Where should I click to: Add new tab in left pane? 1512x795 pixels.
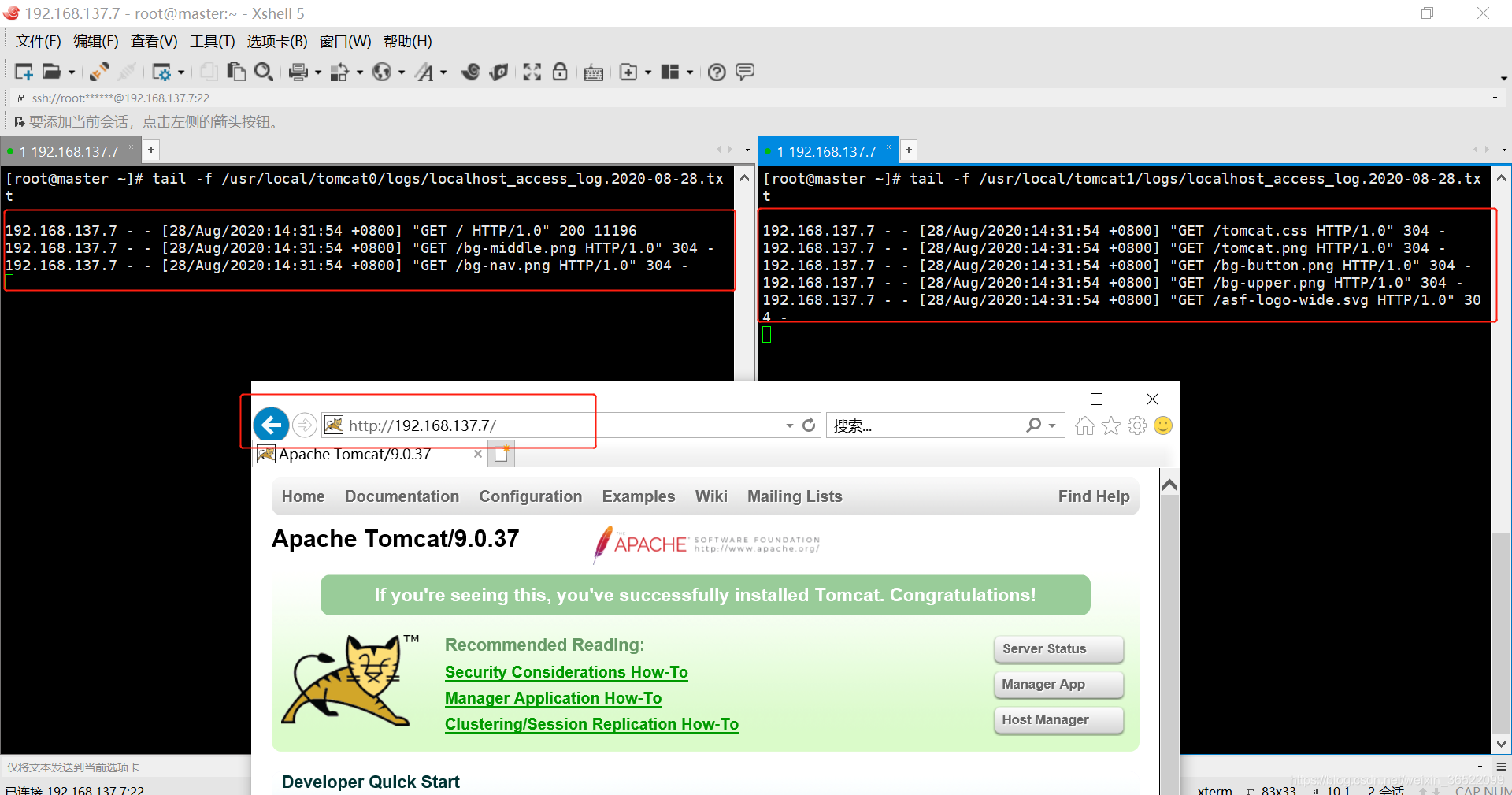[x=151, y=150]
